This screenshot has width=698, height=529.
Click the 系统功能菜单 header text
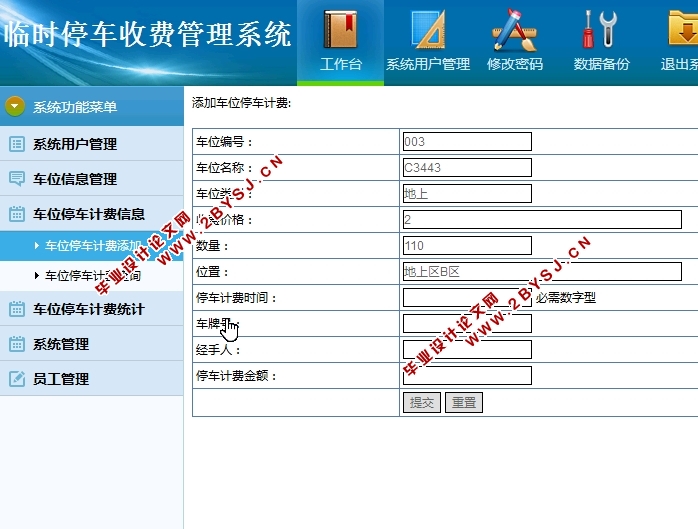(x=75, y=107)
